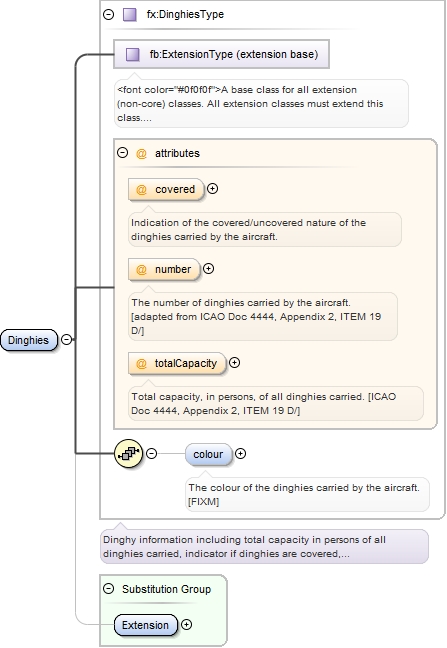Screen dimensions: 447x648
Task: Collapse the Dinghies element node
Action: pos(67,339)
